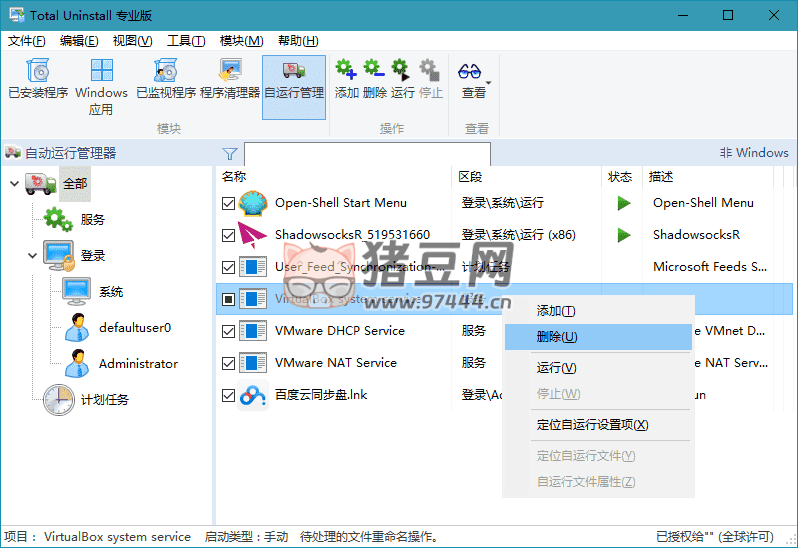Open the 已监视程序 module

click(166, 79)
